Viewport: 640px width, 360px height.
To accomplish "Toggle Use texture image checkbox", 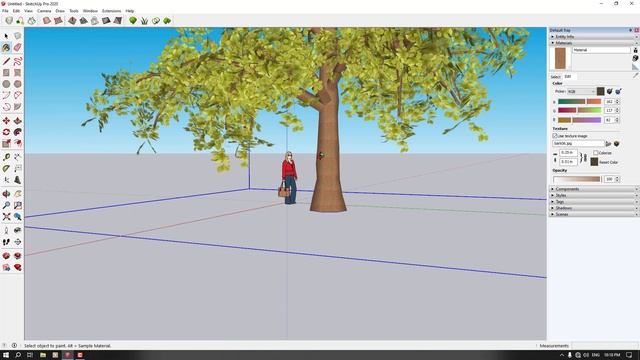I will [x=555, y=136].
